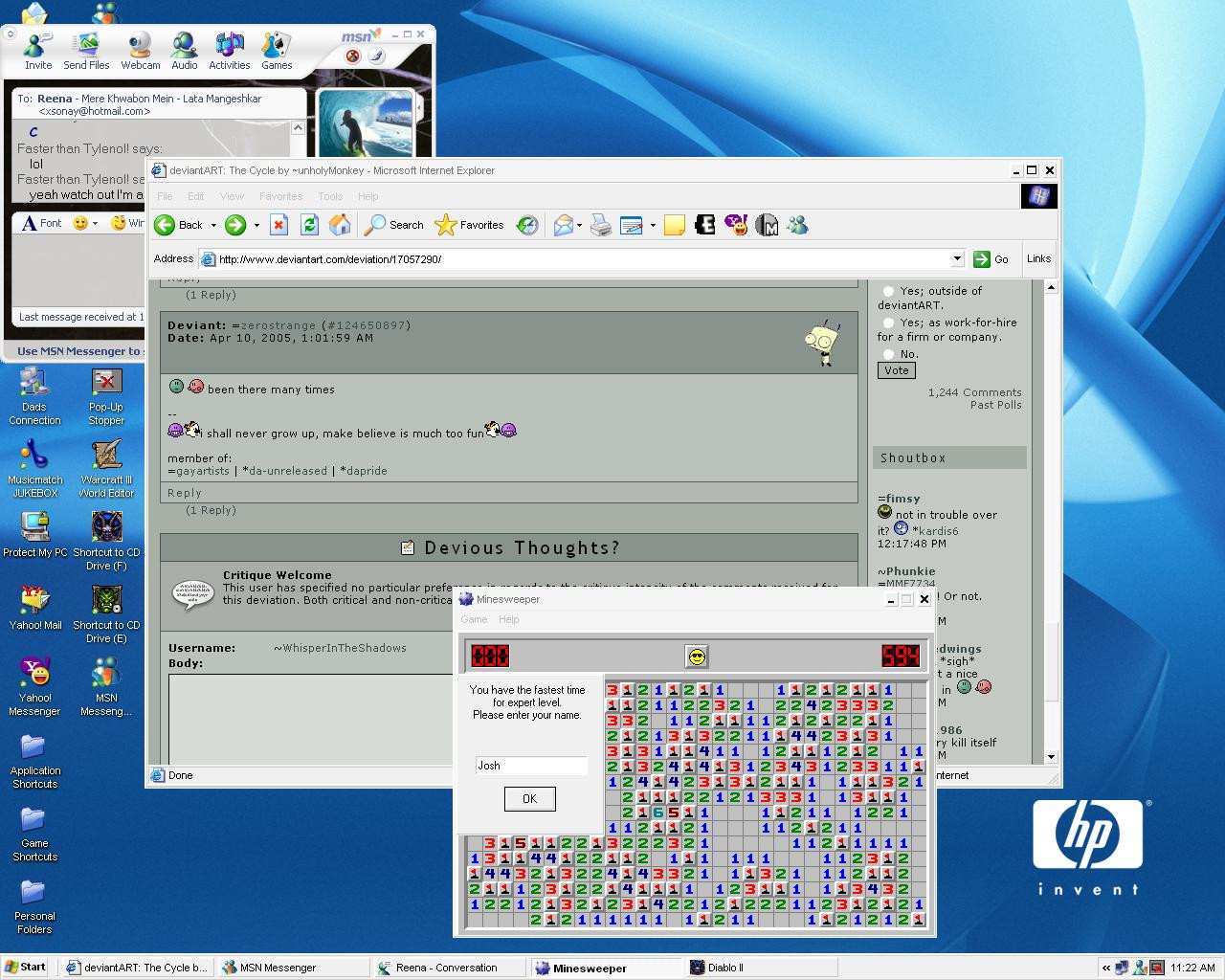Viewport: 1225px width, 980px height.
Task: Open Games in MSN conversation toolbar
Action: 277,51
